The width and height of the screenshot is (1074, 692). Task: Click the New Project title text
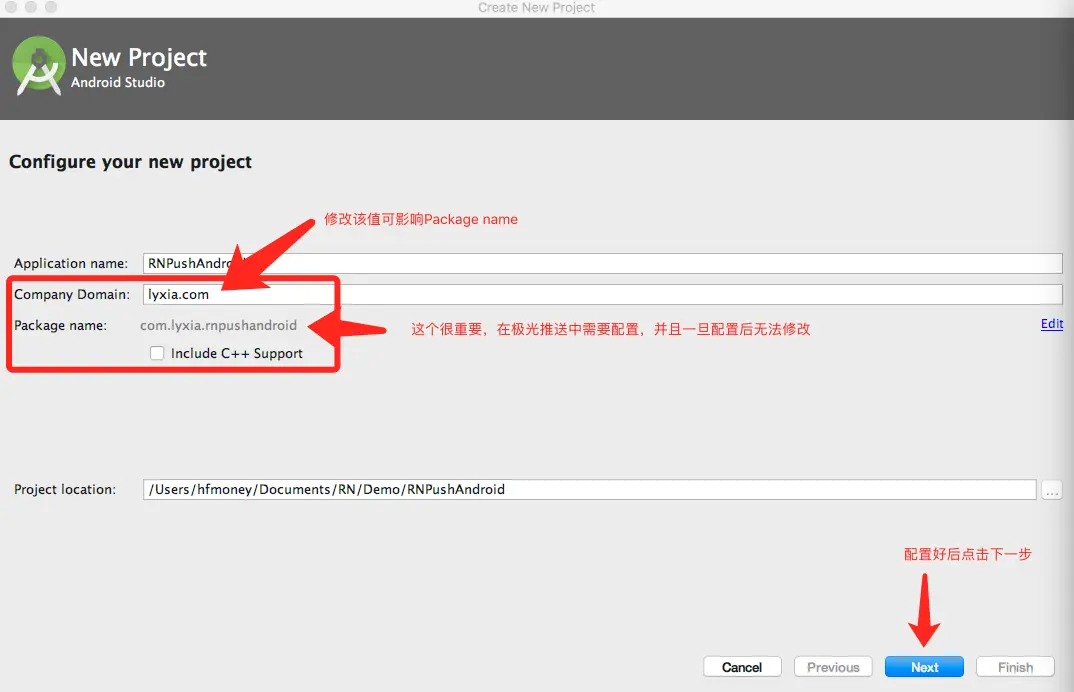[139, 58]
